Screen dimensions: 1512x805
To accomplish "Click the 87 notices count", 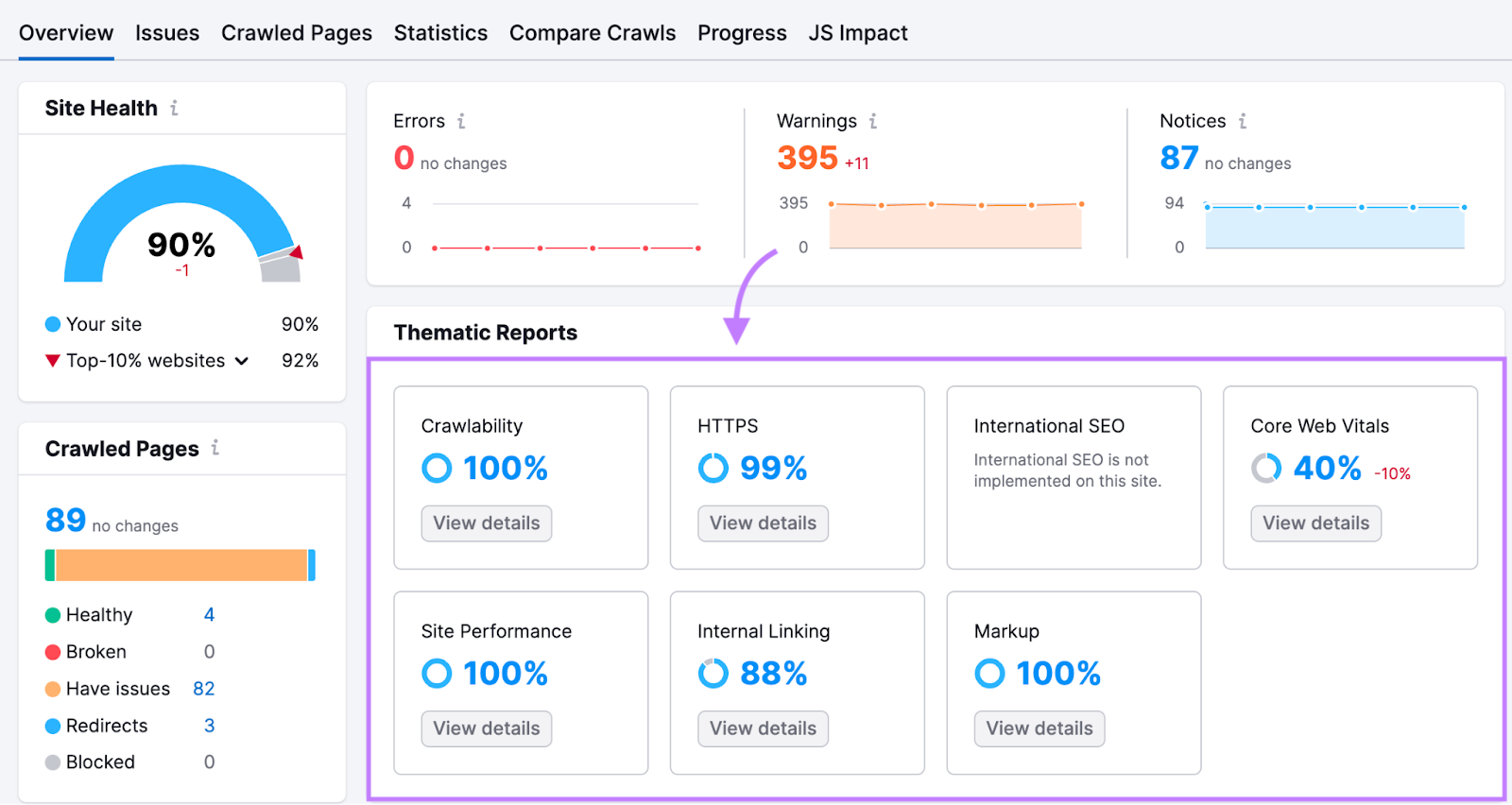I will coord(1179,158).
